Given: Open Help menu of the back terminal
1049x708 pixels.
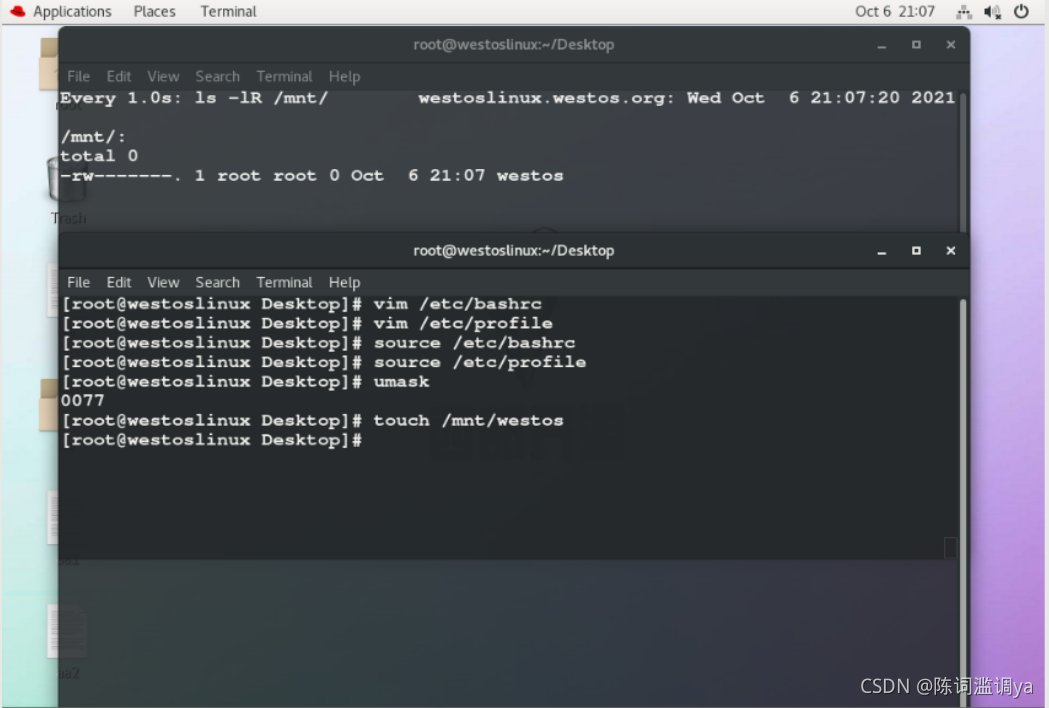Looking at the screenshot, I should click(x=345, y=76).
